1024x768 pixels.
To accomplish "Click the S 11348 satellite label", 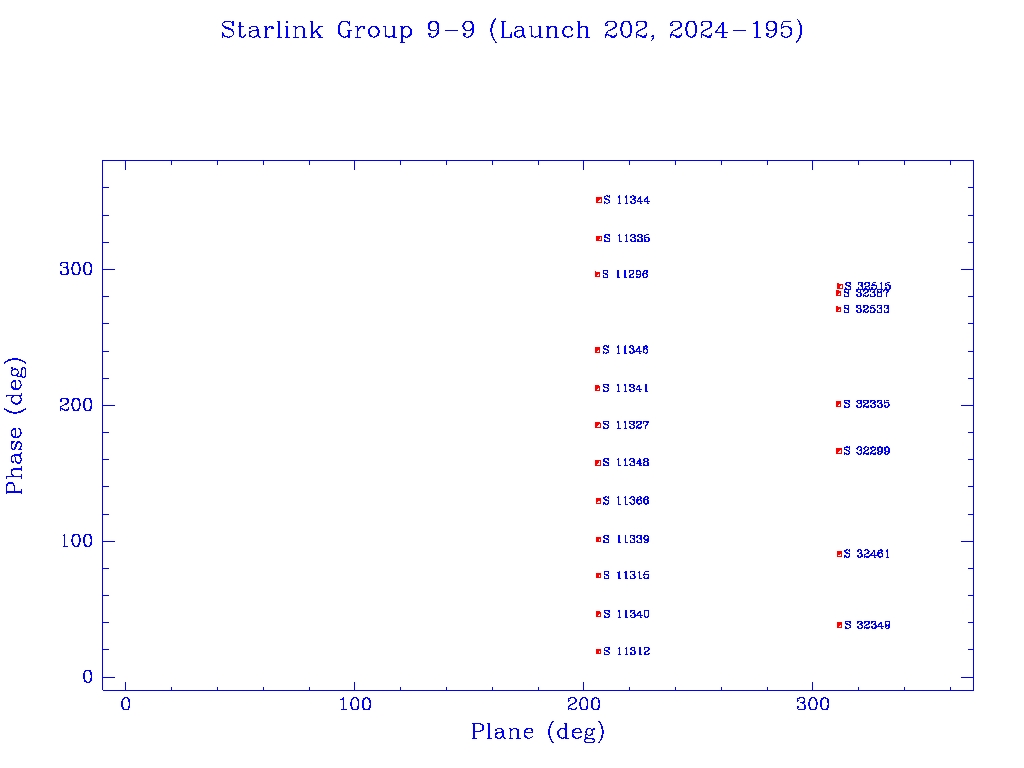I will pos(626,463).
